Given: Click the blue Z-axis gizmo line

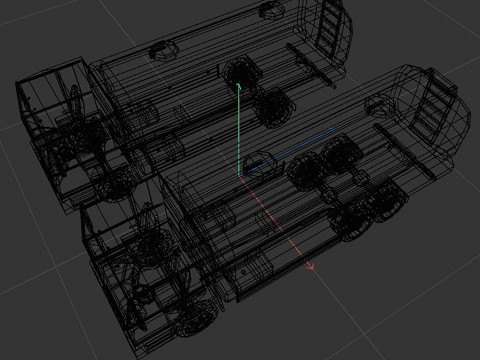Looking at the screenshot, I should 287,151.
